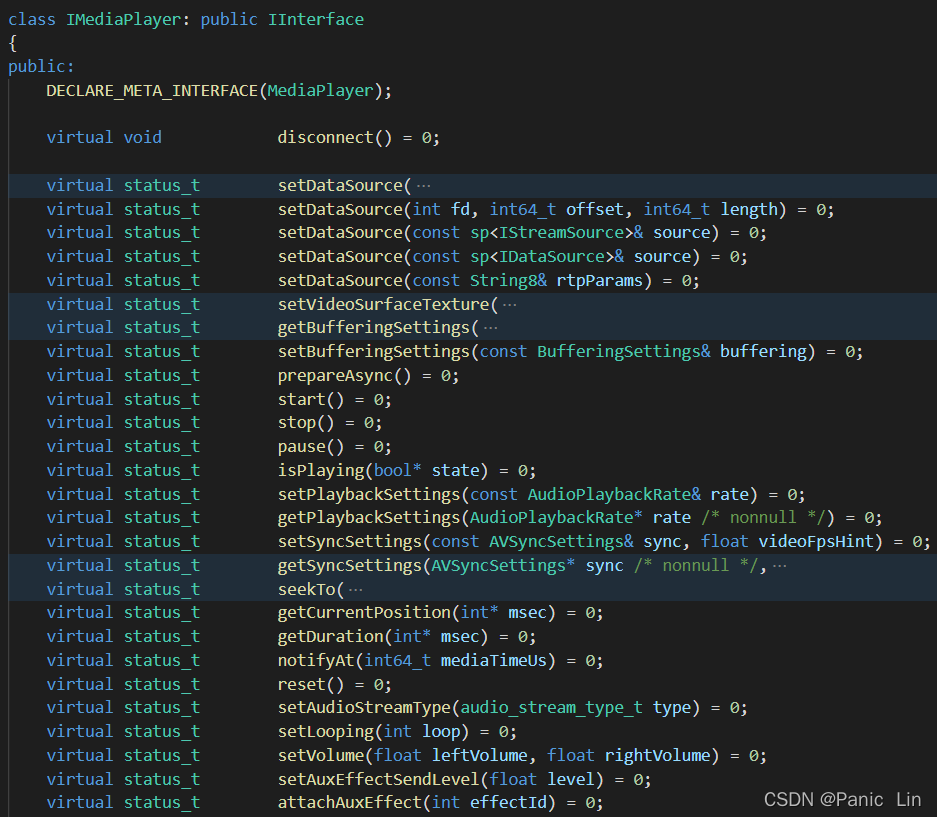
Task: Click the rtpParams parameter name
Action: pyautogui.click(x=599, y=281)
